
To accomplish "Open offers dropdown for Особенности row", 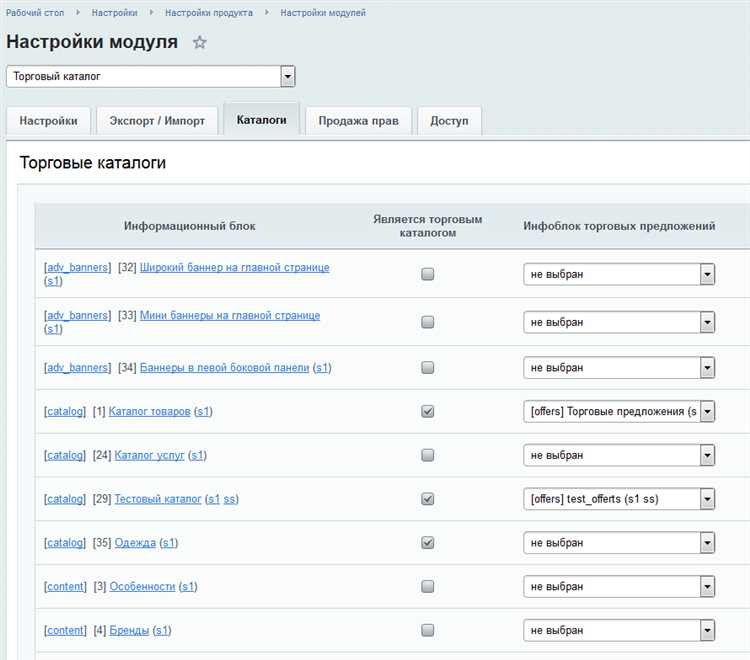I will (619, 587).
